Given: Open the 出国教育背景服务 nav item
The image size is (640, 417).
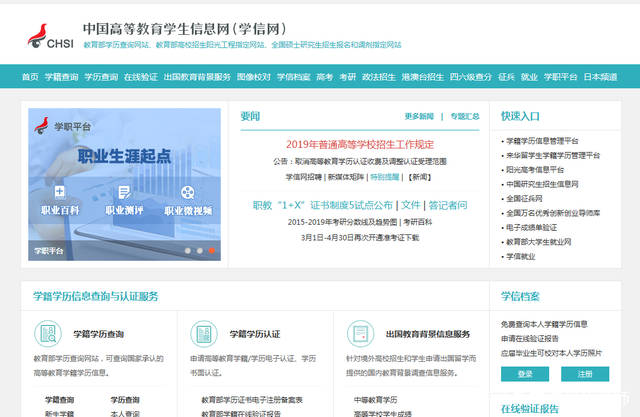Looking at the screenshot, I should (197, 77).
